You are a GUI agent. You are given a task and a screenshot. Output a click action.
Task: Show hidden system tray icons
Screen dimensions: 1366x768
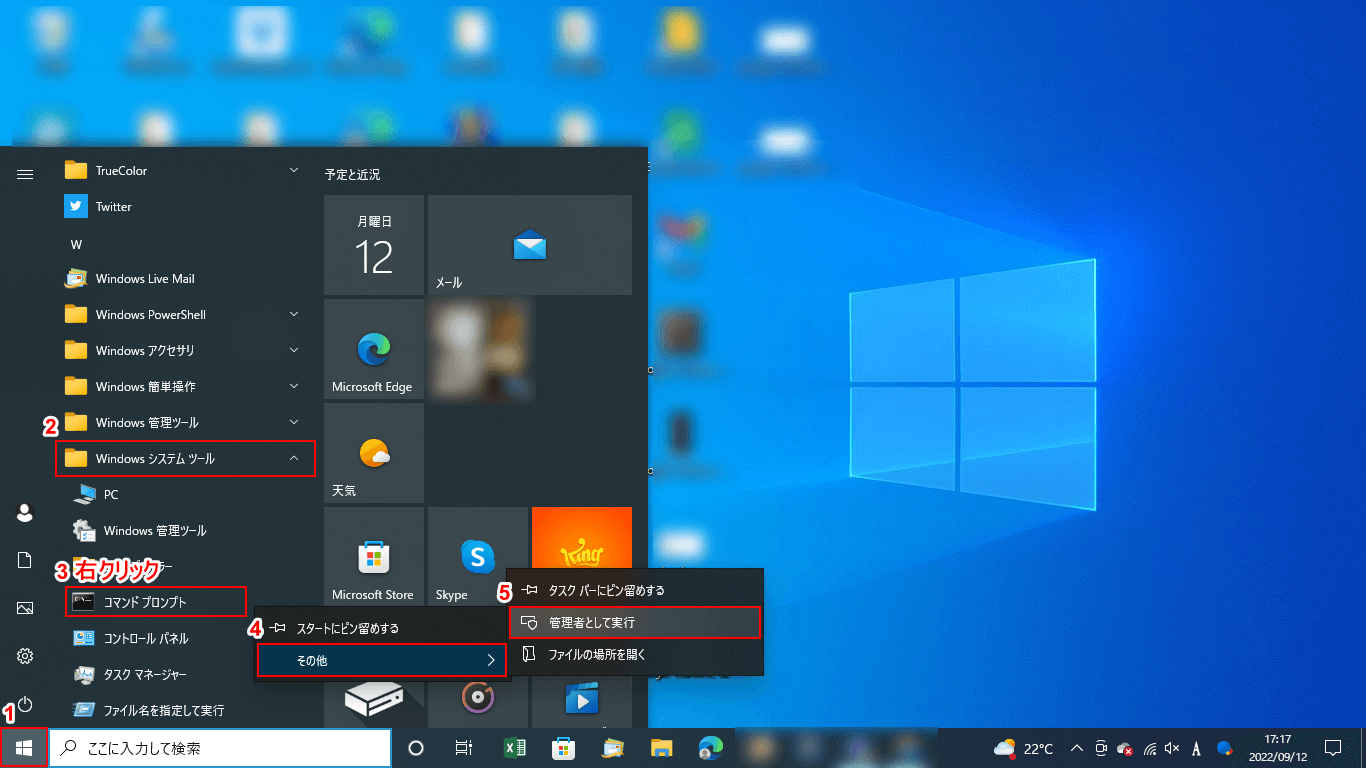pos(1077,748)
